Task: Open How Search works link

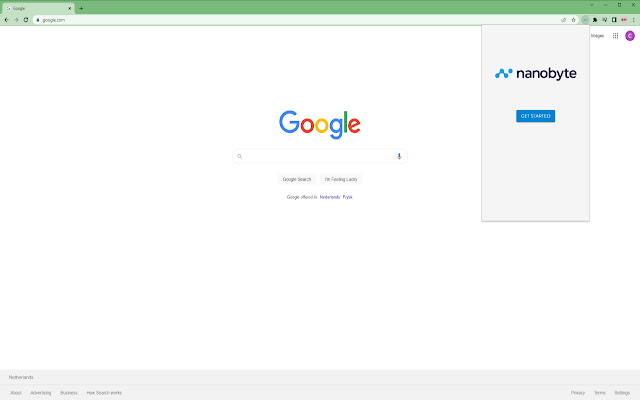Action: (x=104, y=393)
